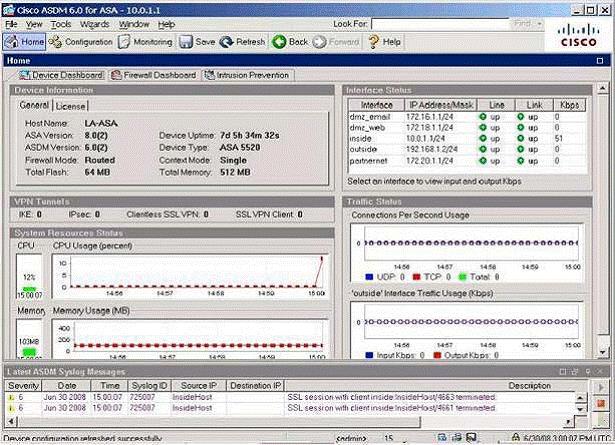Open the Wizards menu

pyautogui.click(x=95, y=24)
